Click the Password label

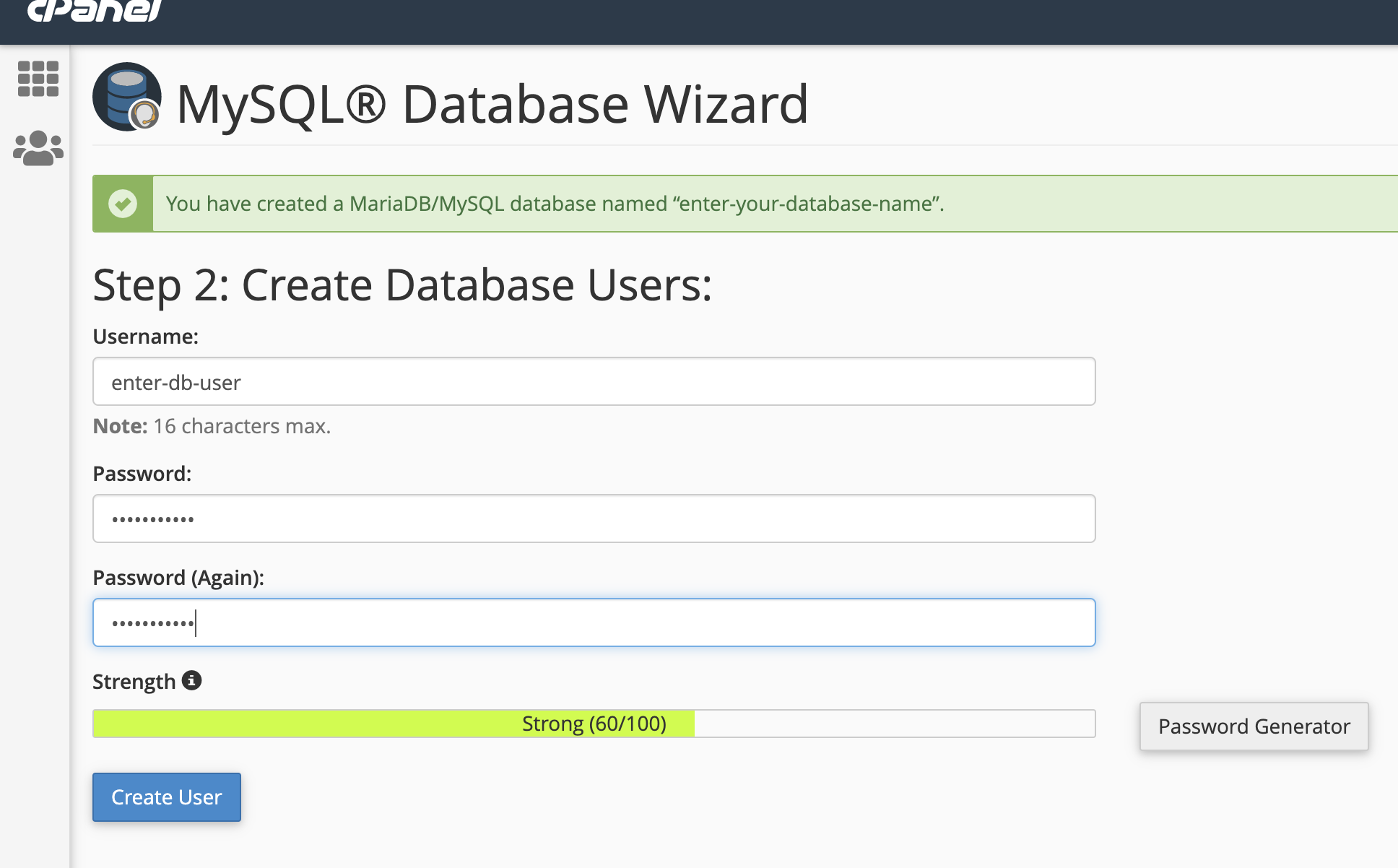[142, 474]
